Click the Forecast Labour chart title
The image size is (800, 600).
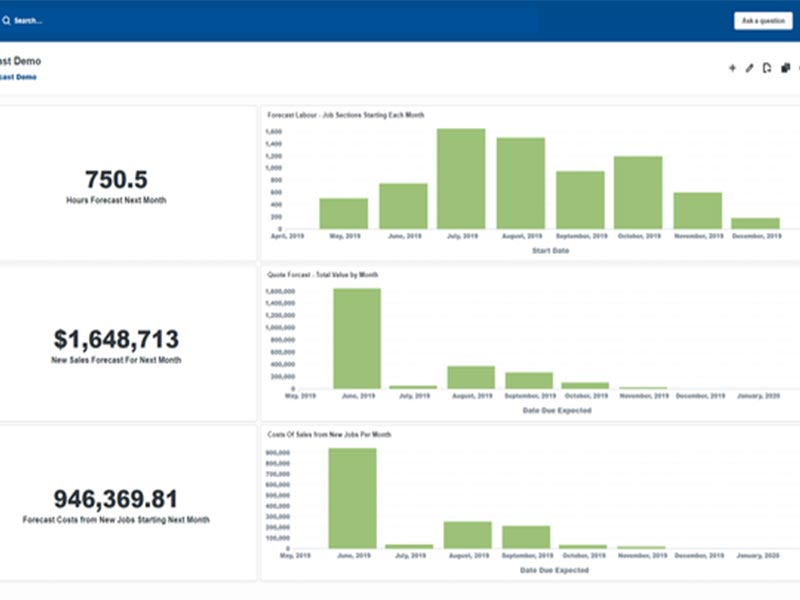pos(346,115)
